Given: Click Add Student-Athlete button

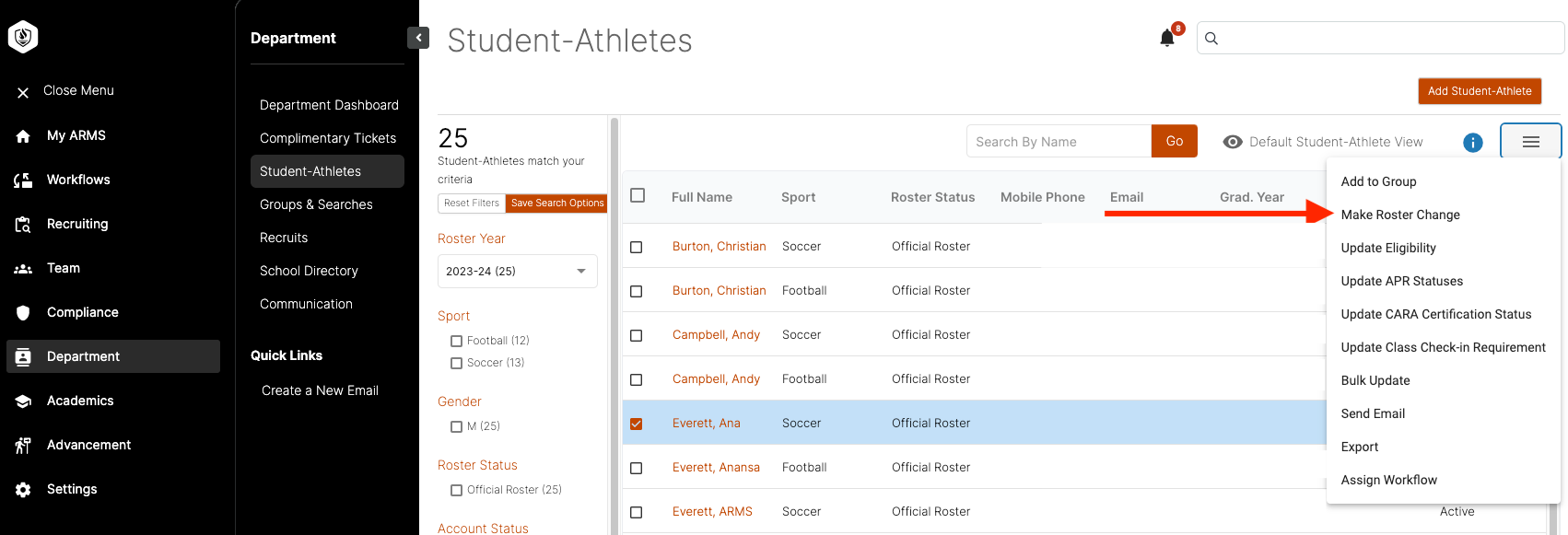Looking at the screenshot, I should 1480,90.
